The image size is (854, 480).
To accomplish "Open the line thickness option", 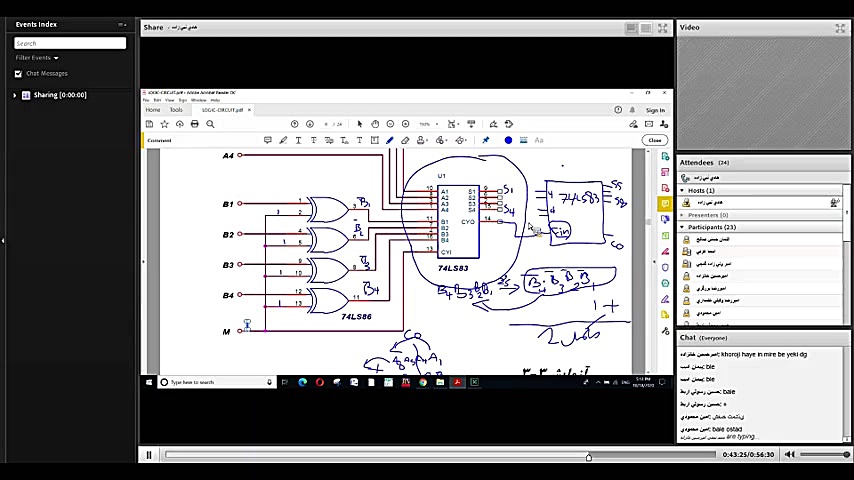I will (523, 141).
